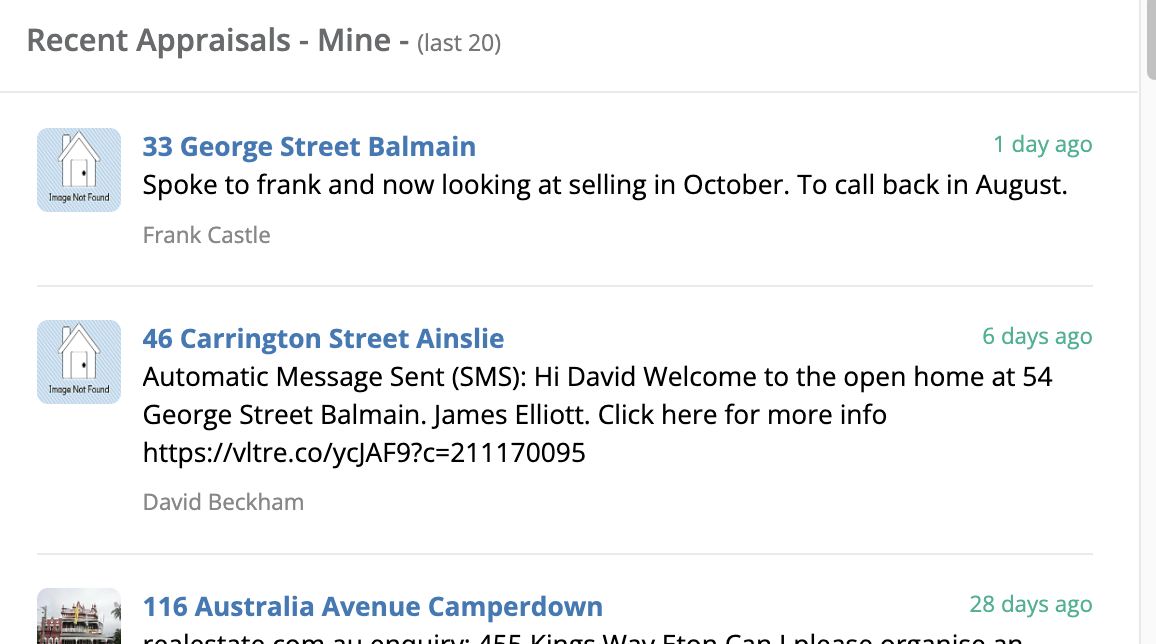Select contact name Frank Castle
This screenshot has height=644, width=1156.
(206, 235)
